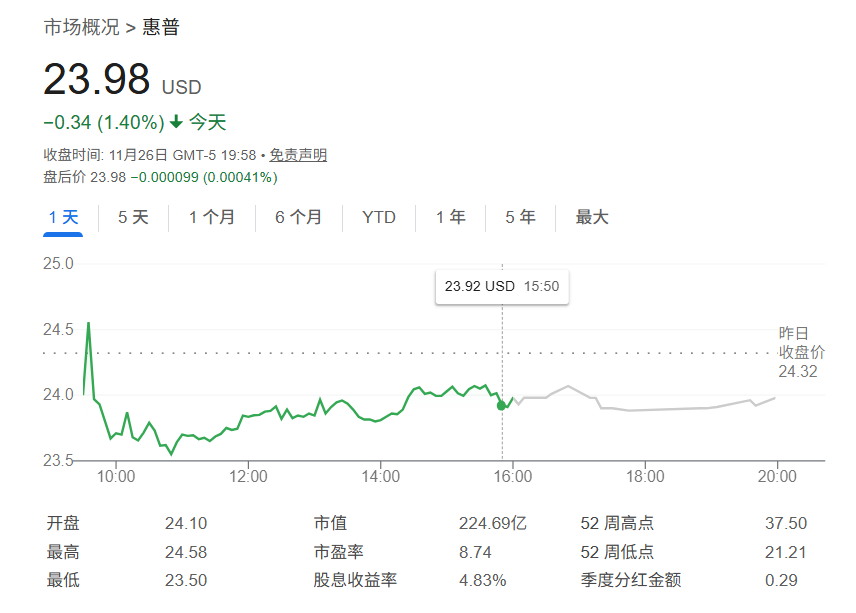Click the 市盈率 value 8.74
The width and height of the screenshot is (856, 613).
[475, 552]
